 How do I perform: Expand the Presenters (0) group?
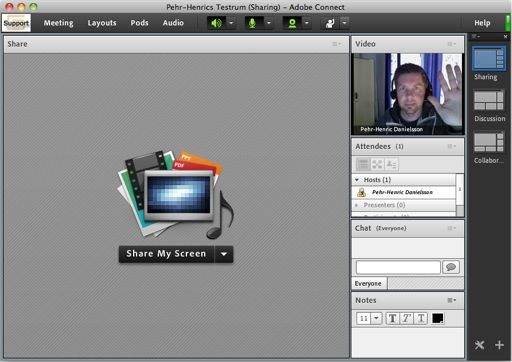coord(357,205)
